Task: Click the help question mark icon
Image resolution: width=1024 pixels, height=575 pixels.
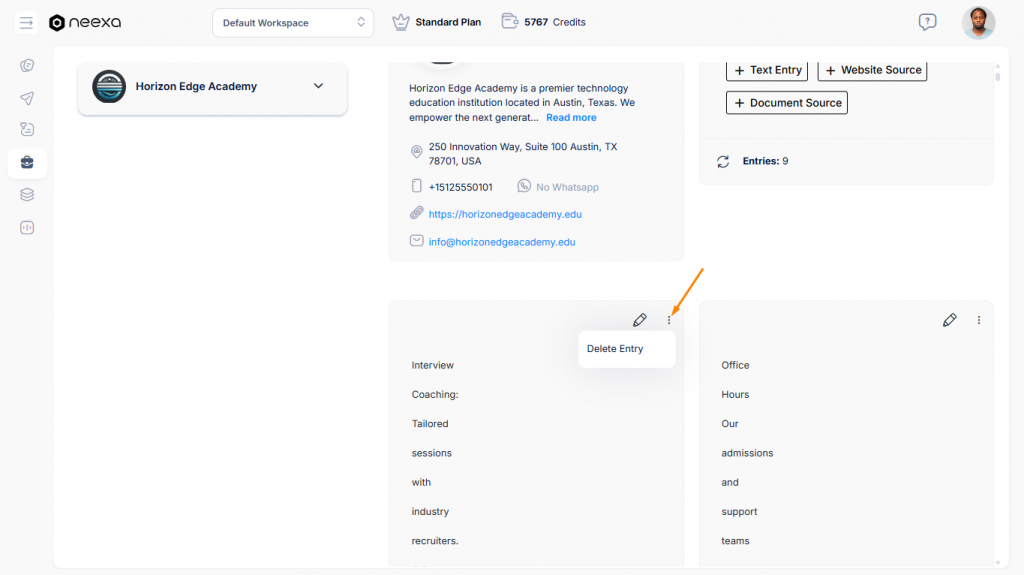Action: (927, 22)
